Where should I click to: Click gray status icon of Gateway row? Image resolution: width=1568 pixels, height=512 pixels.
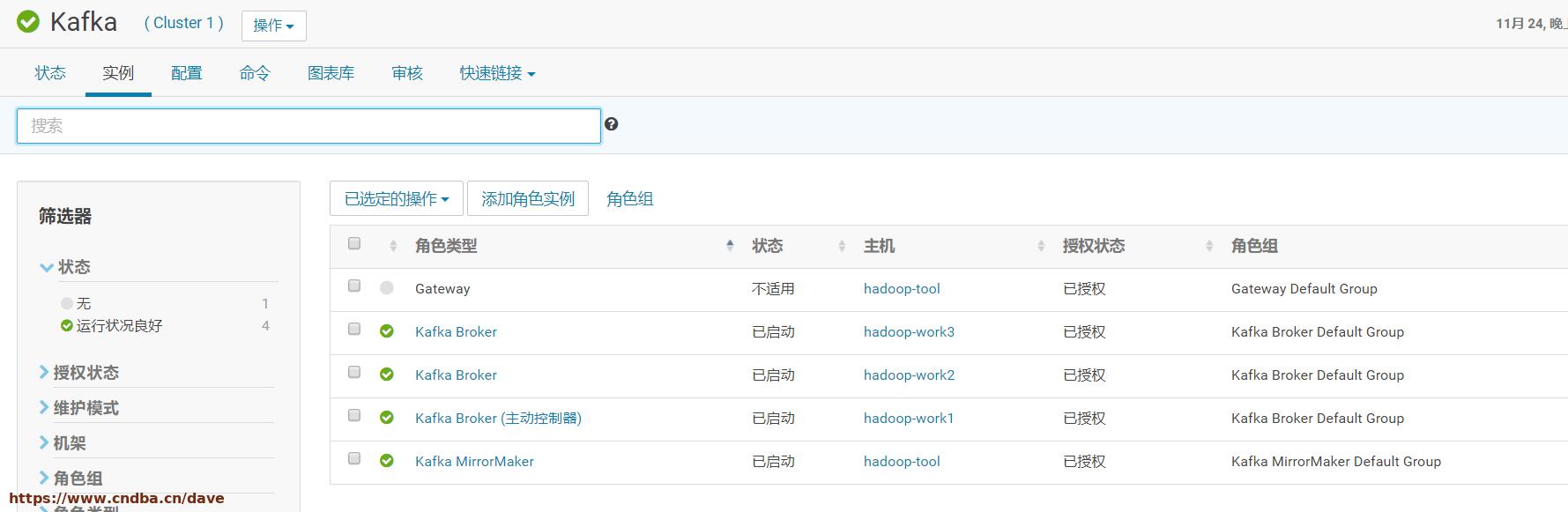pos(387,288)
